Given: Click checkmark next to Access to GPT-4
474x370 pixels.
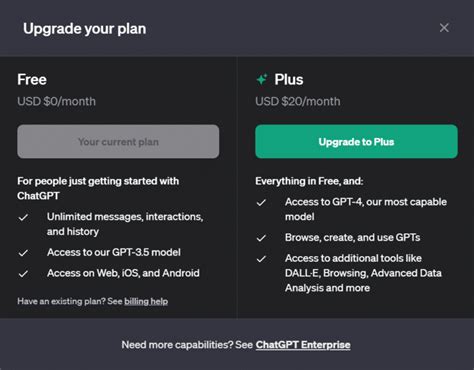Looking at the screenshot, I should pyautogui.click(x=261, y=202).
